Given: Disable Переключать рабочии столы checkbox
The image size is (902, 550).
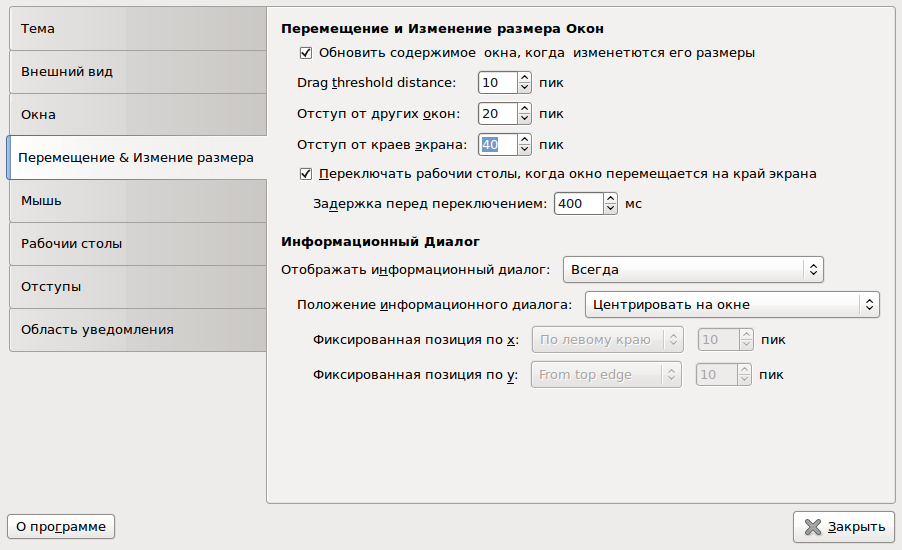Looking at the screenshot, I should click(307, 173).
